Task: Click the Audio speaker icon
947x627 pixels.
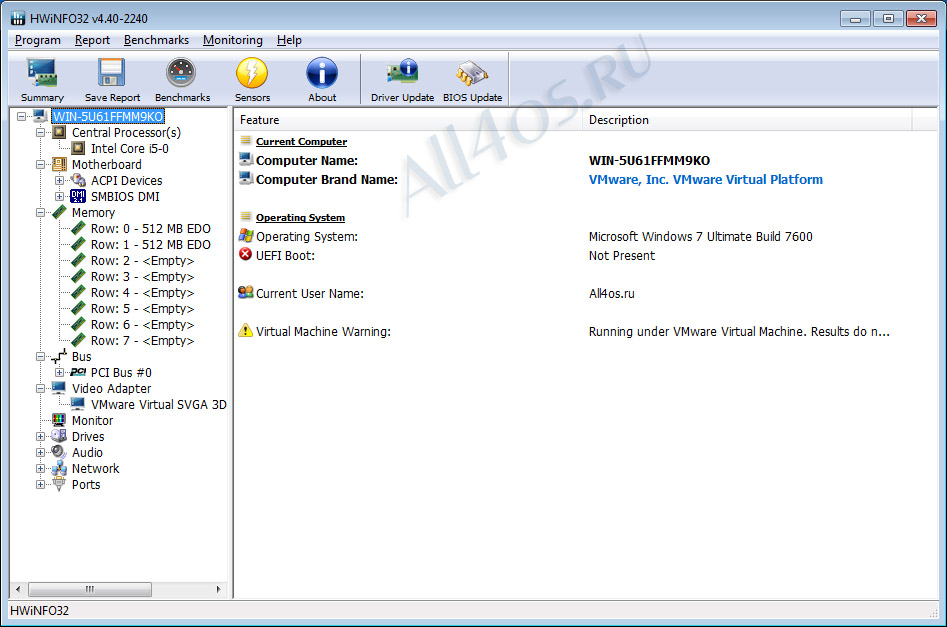Action: [59, 452]
